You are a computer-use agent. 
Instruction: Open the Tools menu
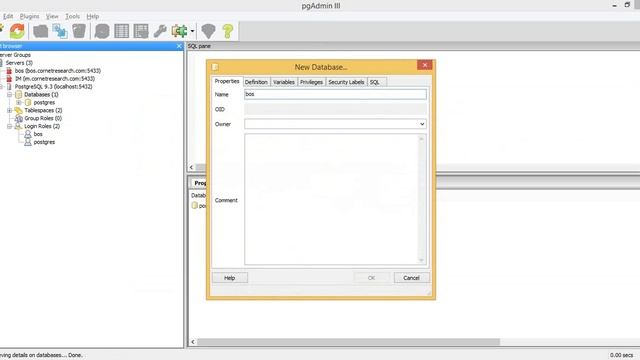pos(72,16)
